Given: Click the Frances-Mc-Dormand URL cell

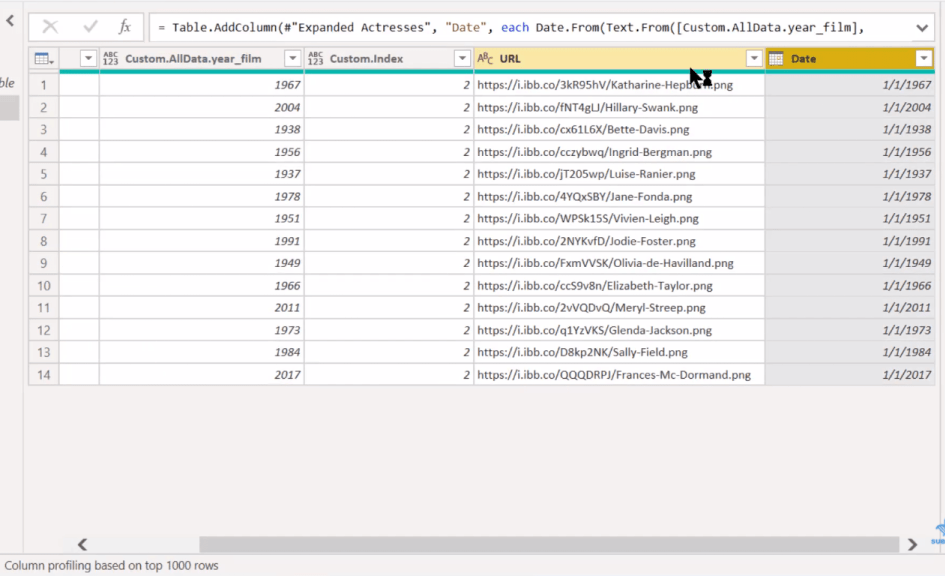Looking at the screenshot, I should pyautogui.click(x=619, y=375).
